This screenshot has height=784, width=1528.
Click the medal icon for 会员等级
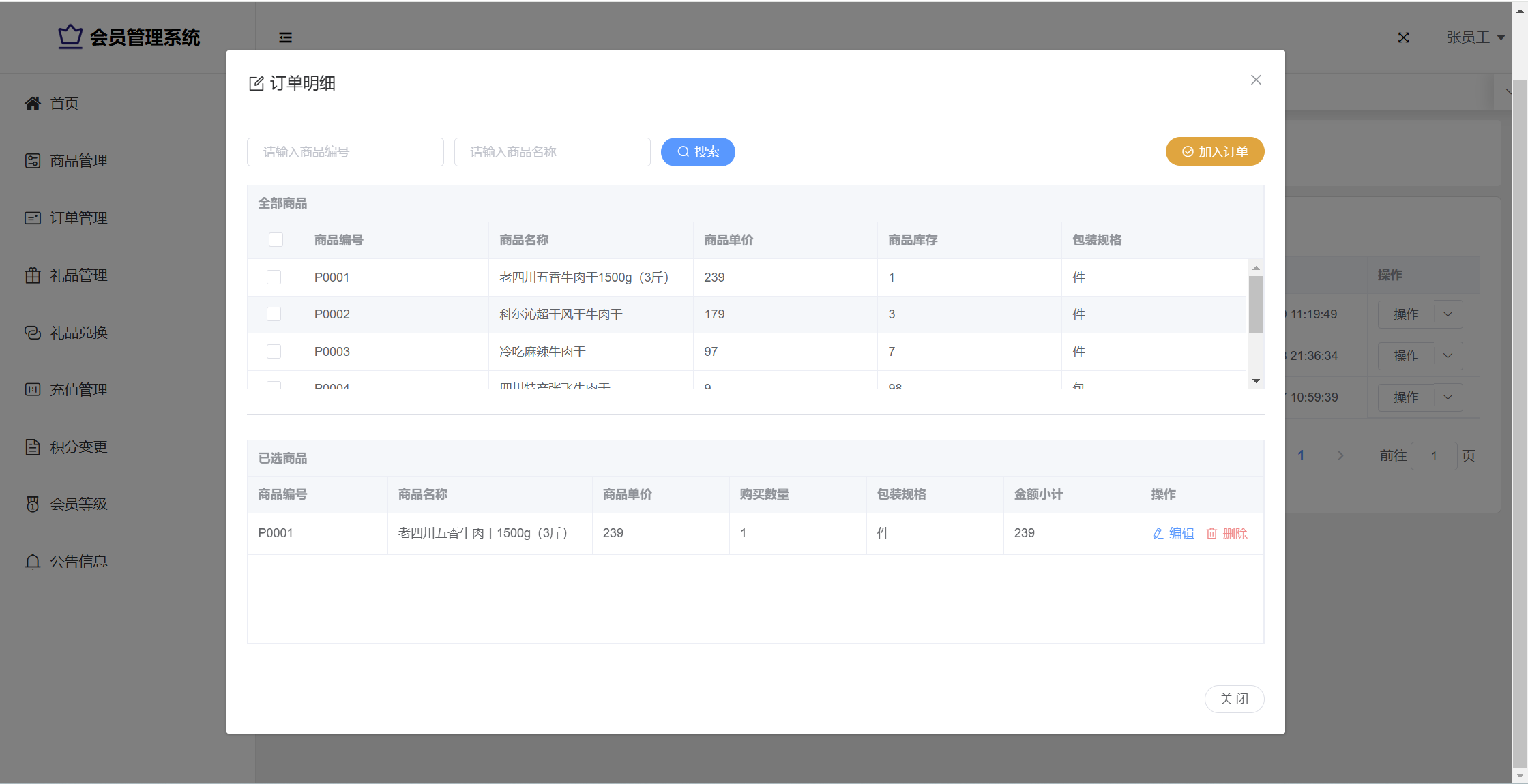[x=32, y=504]
